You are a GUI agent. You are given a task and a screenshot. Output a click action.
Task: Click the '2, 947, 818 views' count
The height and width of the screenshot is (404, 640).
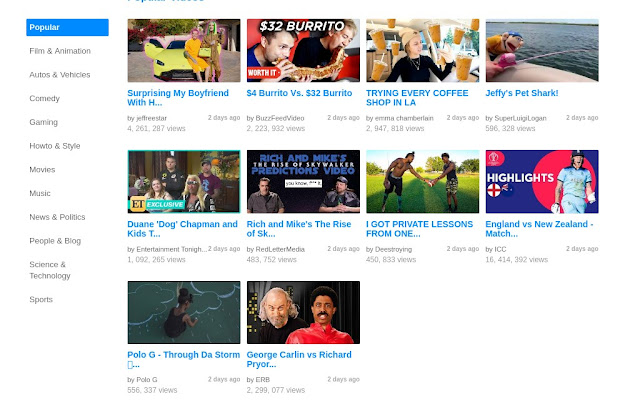click(x=395, y=129)
